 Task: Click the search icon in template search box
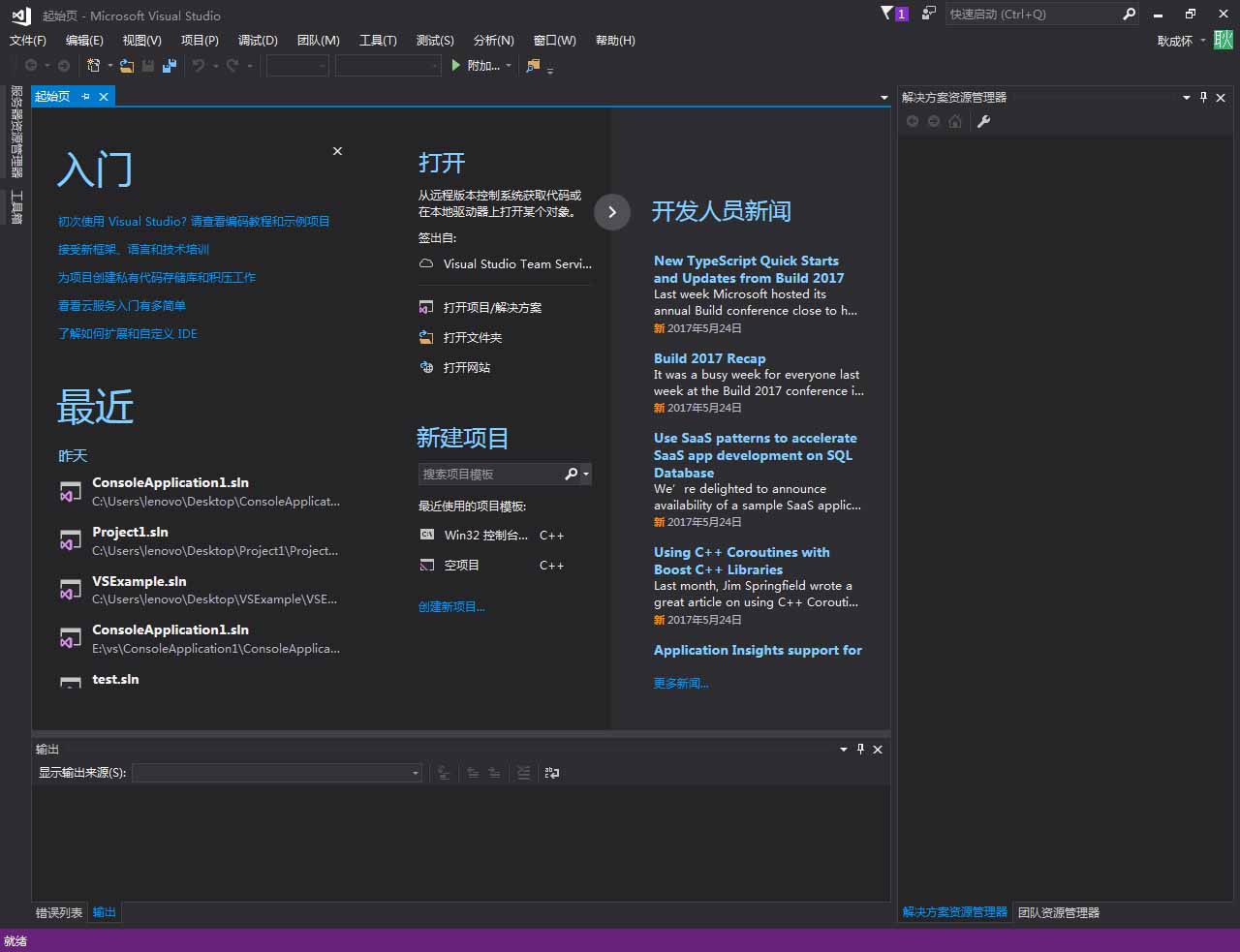571,474
